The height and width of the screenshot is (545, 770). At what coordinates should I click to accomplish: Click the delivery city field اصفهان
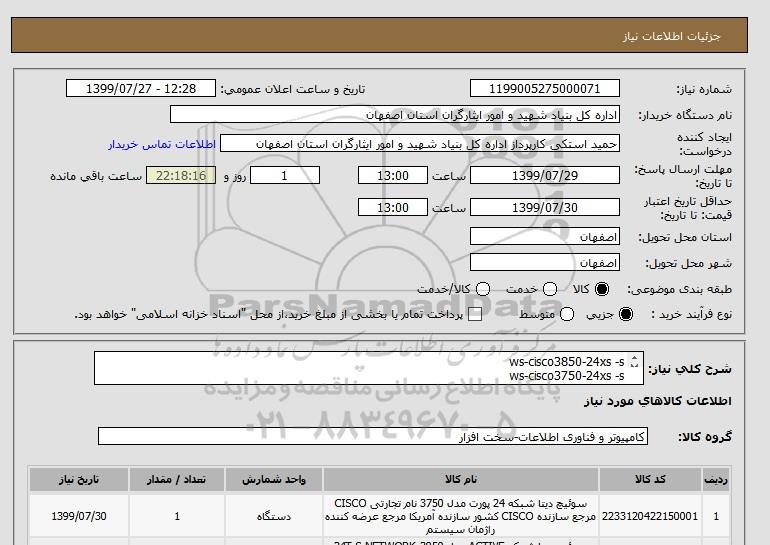coord(545,263)
